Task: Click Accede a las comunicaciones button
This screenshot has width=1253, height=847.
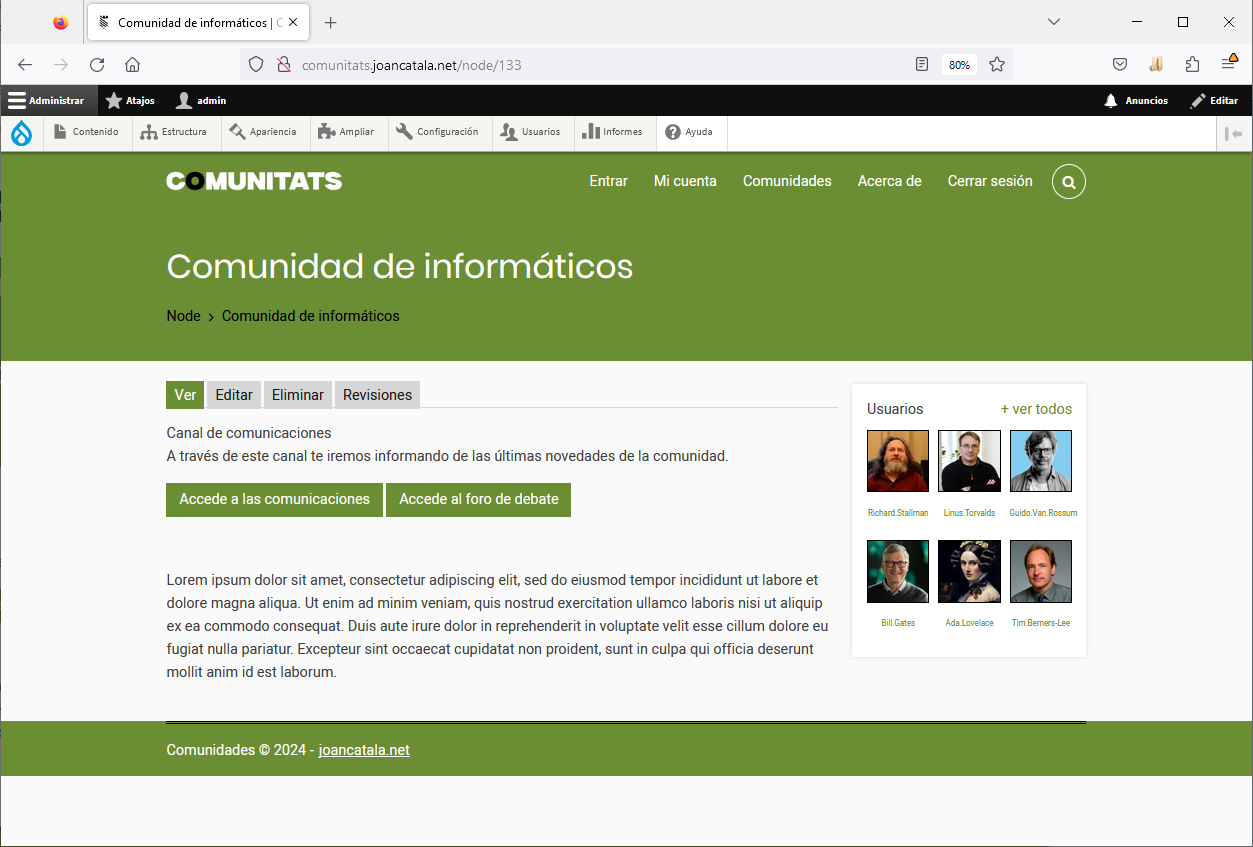Action: pos(274,499)
